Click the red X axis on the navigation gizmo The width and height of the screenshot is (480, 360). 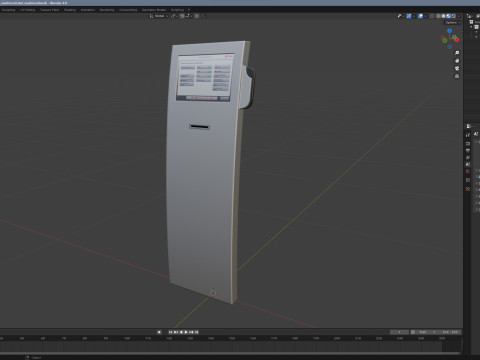(x=456, y=40)
